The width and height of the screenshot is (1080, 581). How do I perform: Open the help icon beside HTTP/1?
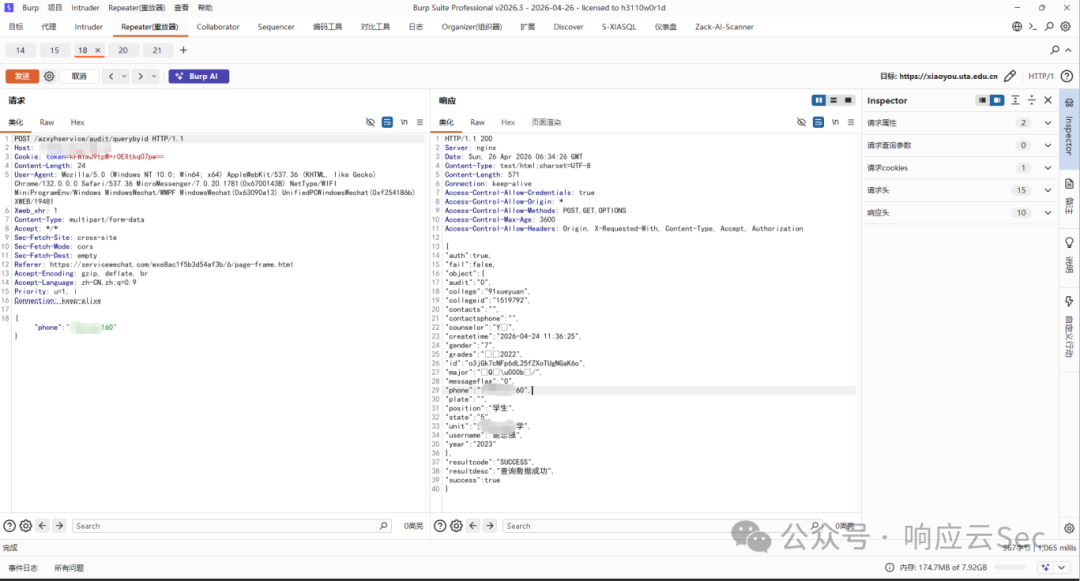(1066, 76)
